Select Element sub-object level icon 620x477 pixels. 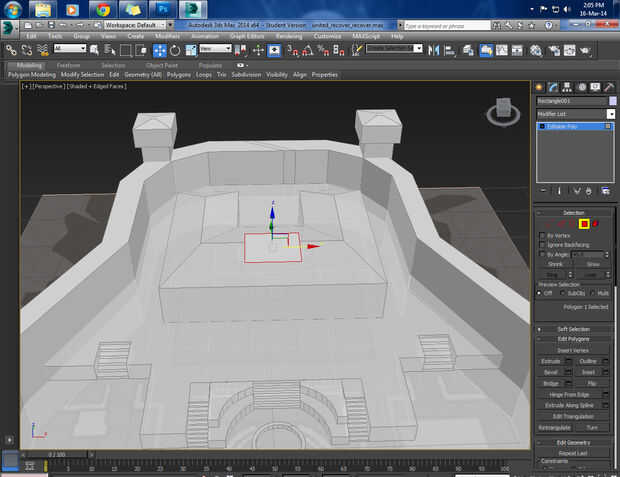coord(596,223)
